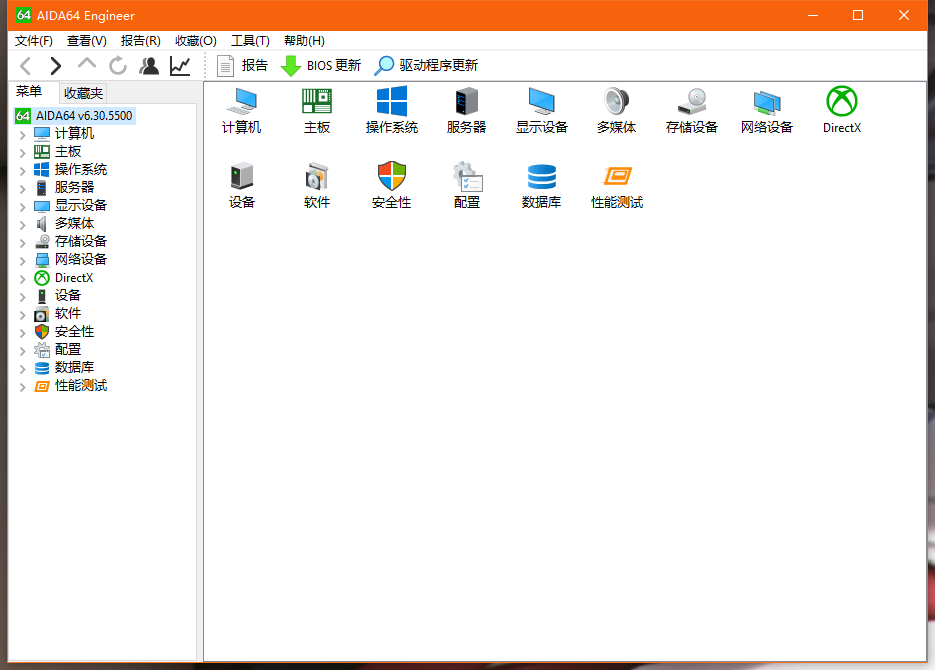935x670 pixels.
Task: Click the refresh icon in toolbar
Action: (x=118, y=66)
